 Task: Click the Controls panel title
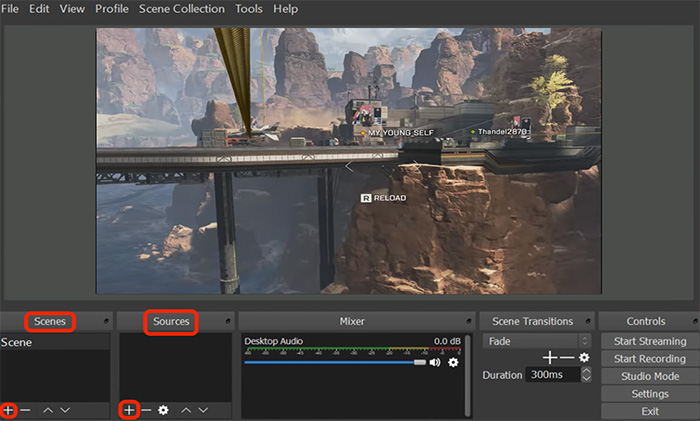pyautogui.click(x=646, y=321)
